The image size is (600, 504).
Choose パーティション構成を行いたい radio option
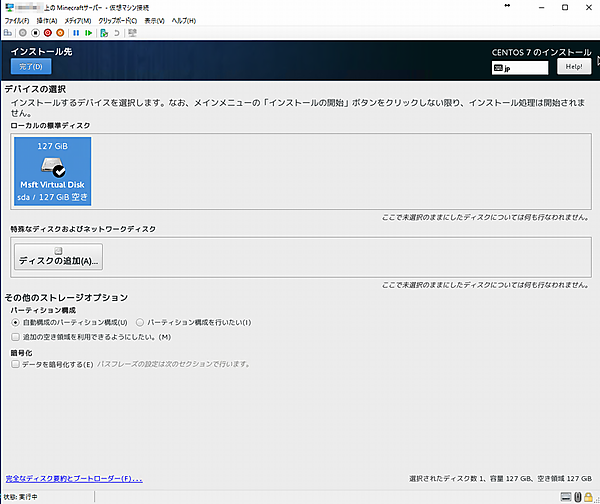click(x=140, y=323)
